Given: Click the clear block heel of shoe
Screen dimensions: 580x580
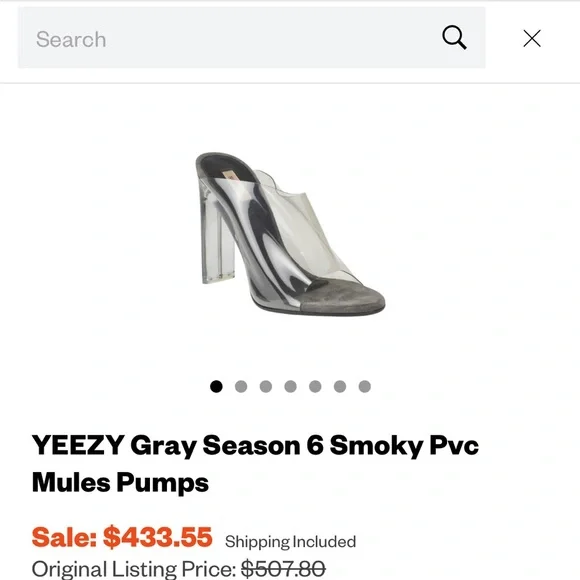Looking at the screenshot, I should (x=218, y=237).
